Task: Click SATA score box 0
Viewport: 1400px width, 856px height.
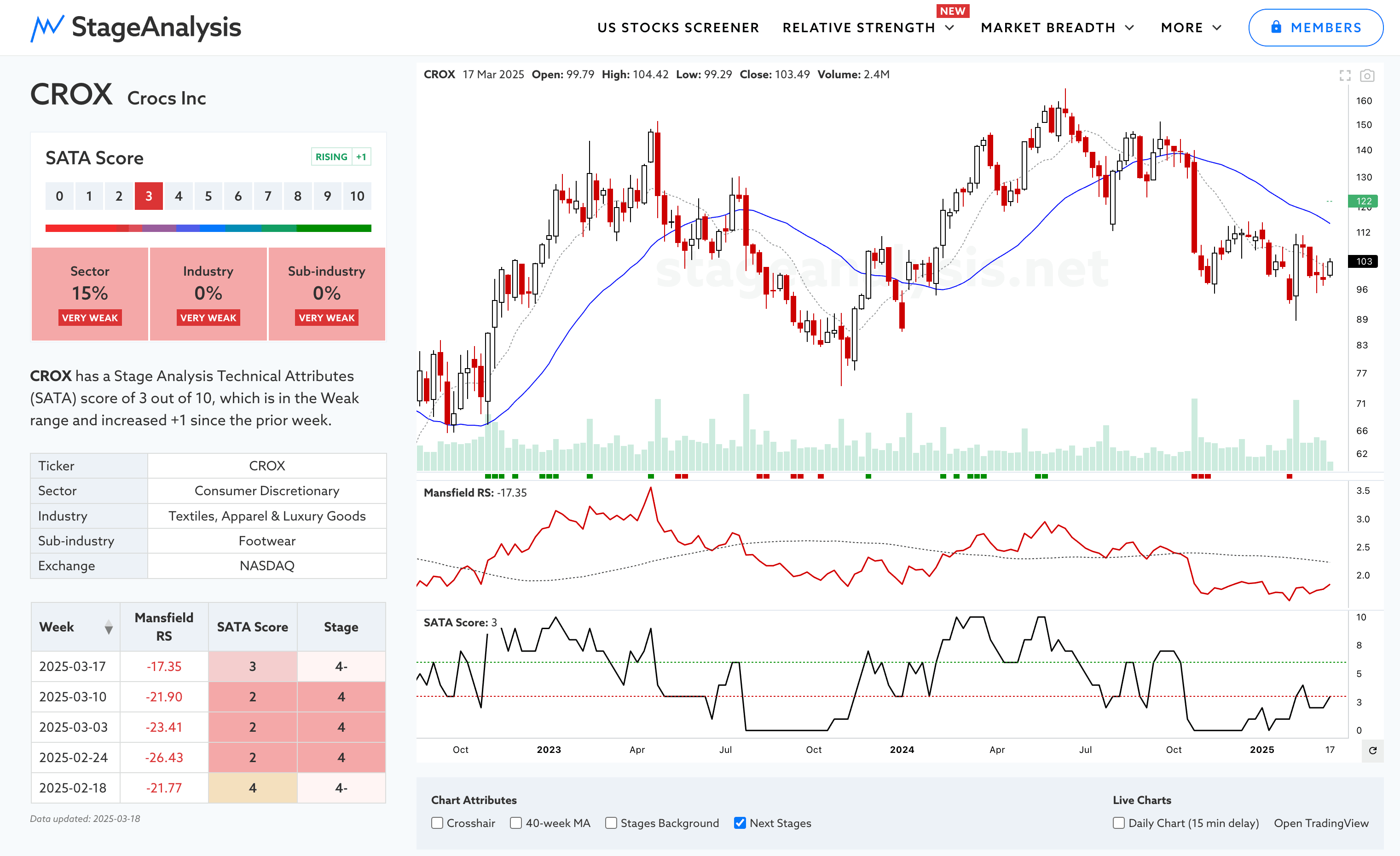Action: click(x=60, y=196)
